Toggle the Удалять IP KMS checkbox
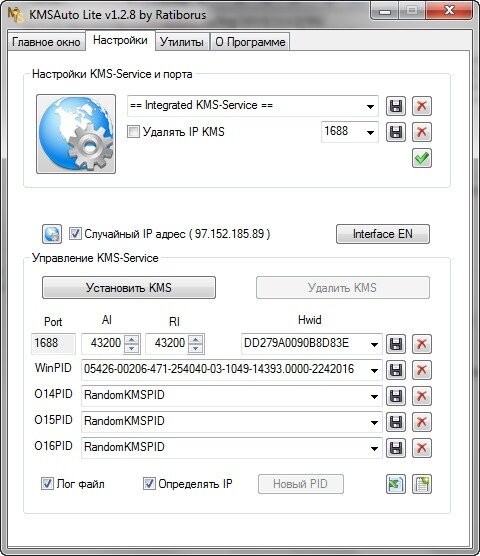This screenshot has width=480, height=556. [133, 132]
